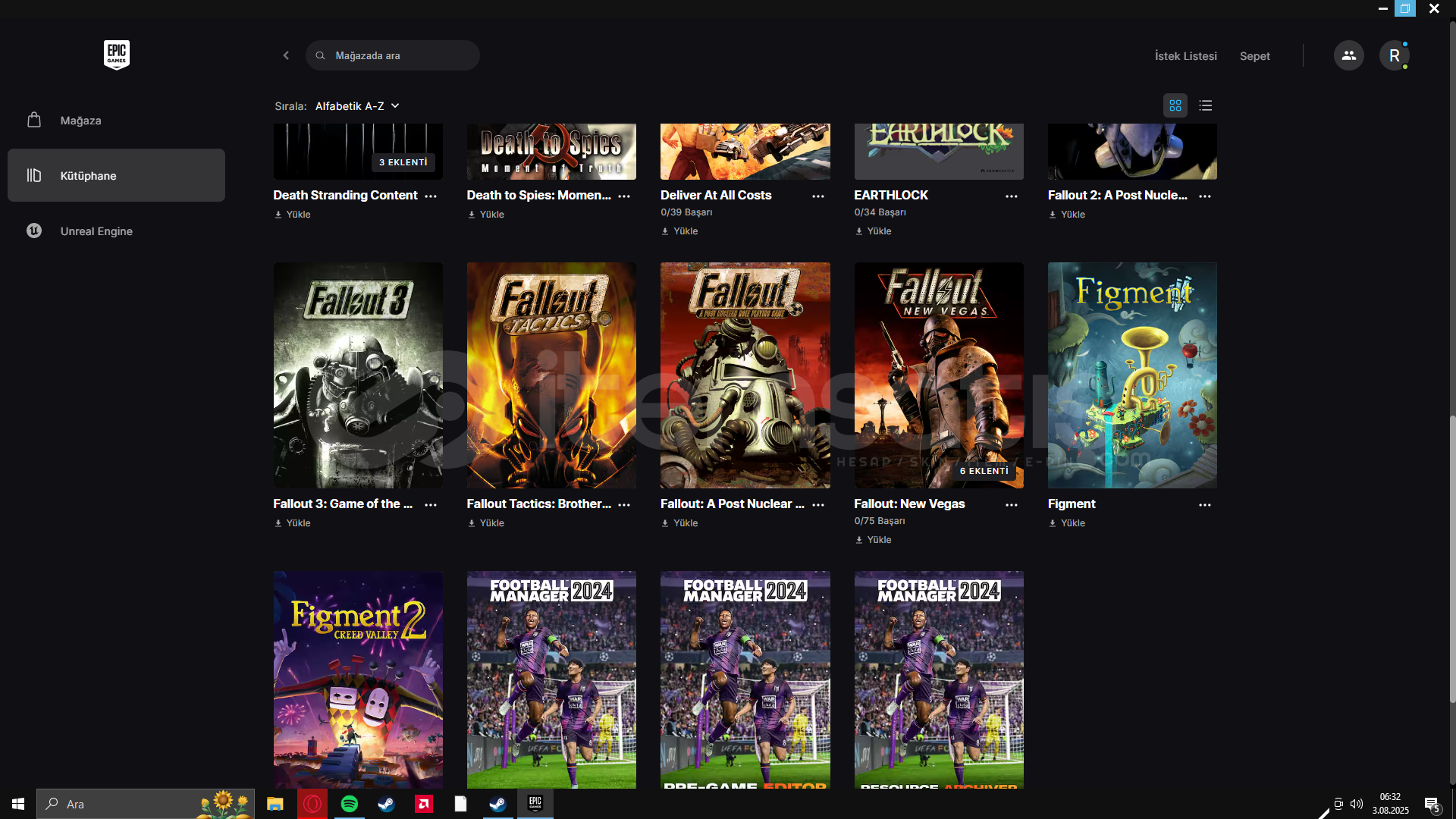Click Yükle under Fallout 3
Image resolution: width=1456 pixels, height=819 pixels.
[x=293, y=523]
